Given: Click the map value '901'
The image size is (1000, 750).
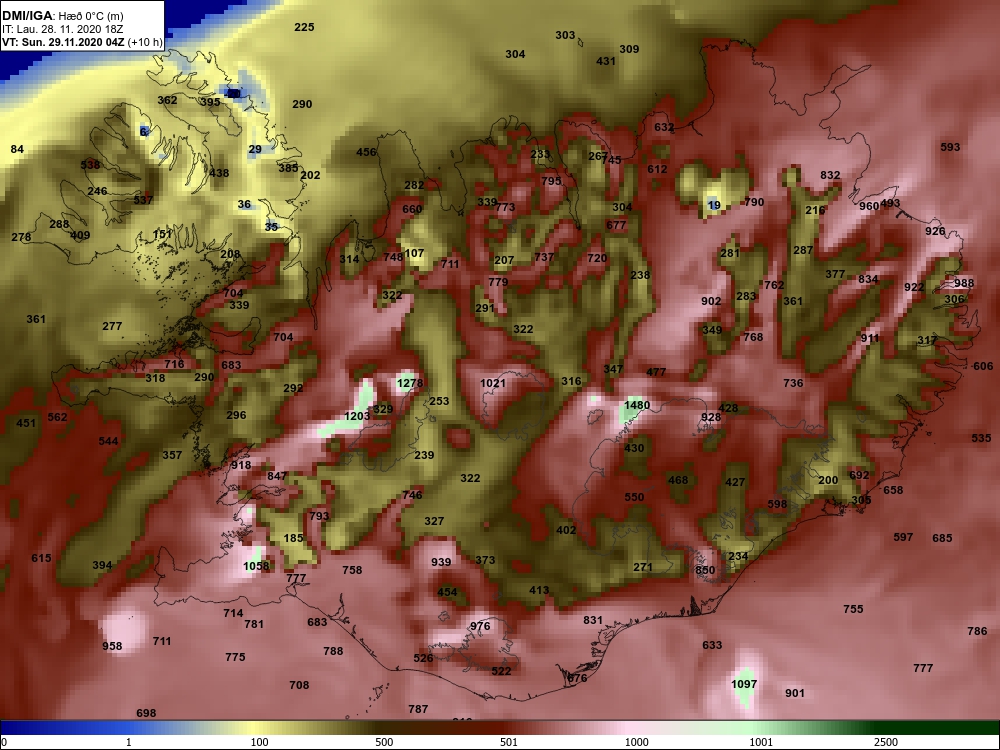Looking at the screenshot, I should 795,693.
